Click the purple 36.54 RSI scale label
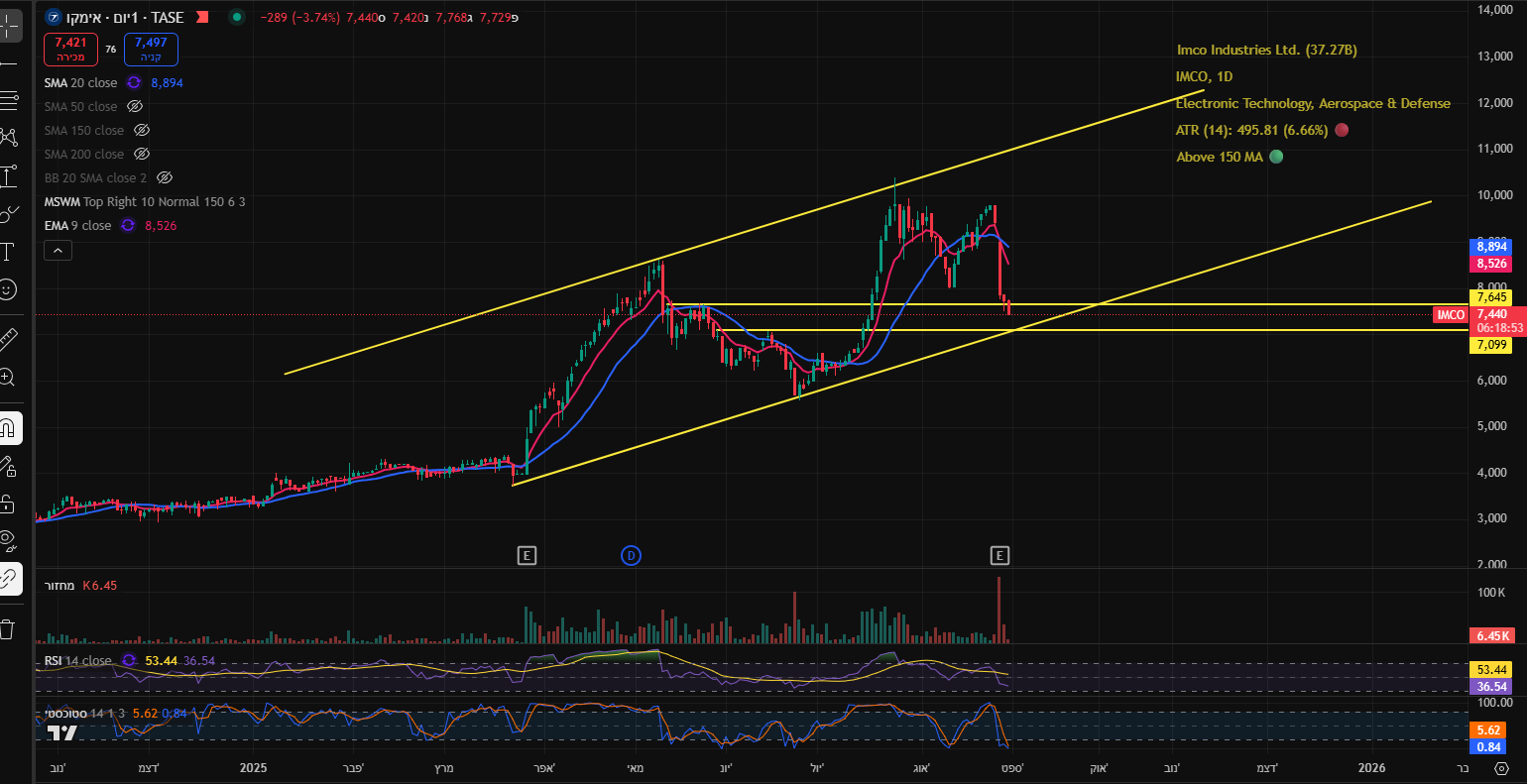Viewport: 1527px width, 784px height. [1491, 686]
